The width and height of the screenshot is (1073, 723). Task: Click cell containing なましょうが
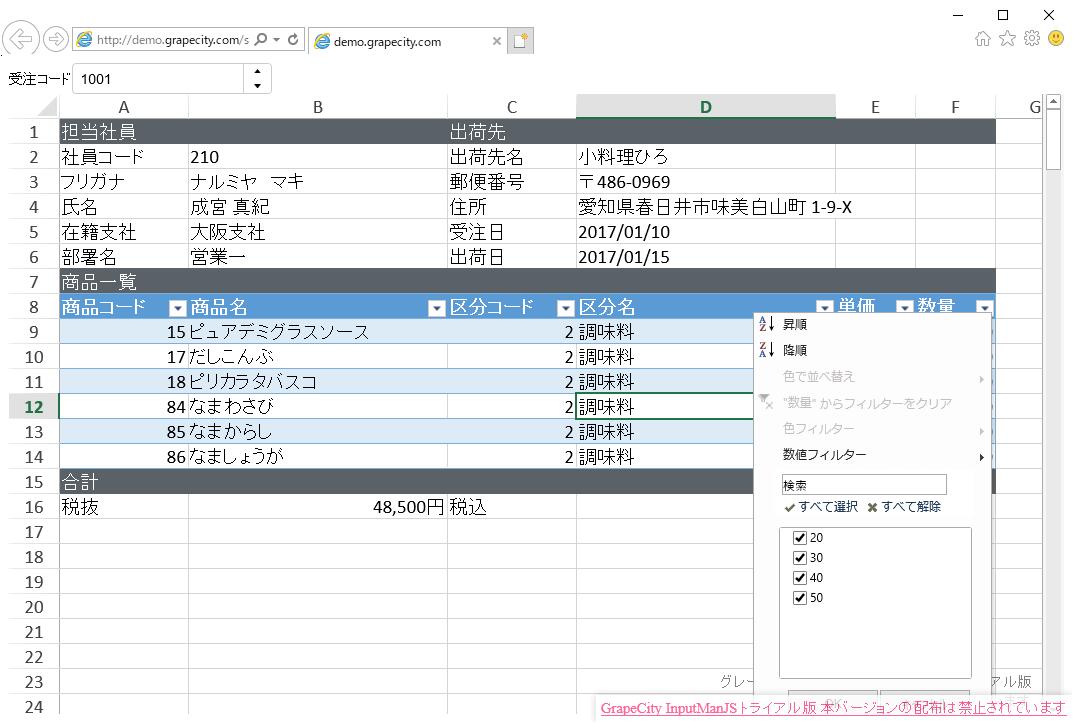click(x=318, y=456)
